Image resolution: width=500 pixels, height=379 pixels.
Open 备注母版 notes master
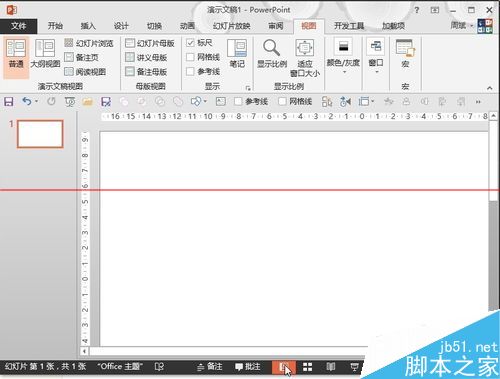click(146, 72)
